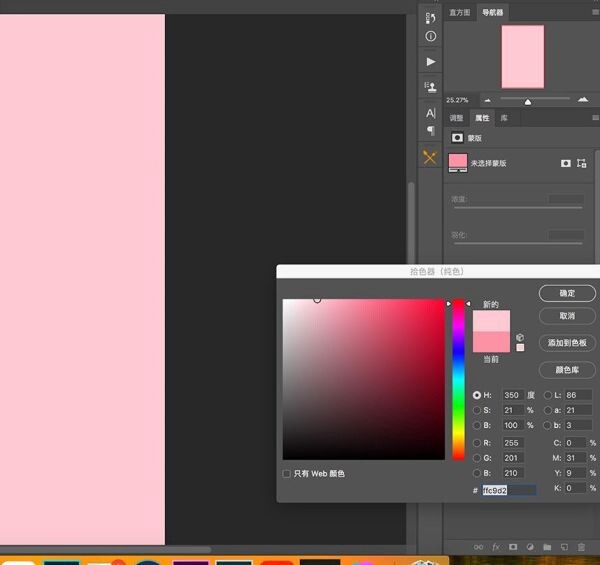600x565 pixels.
Task: Open the Properties panel flyout menu
Action: [x=595, y=118]
